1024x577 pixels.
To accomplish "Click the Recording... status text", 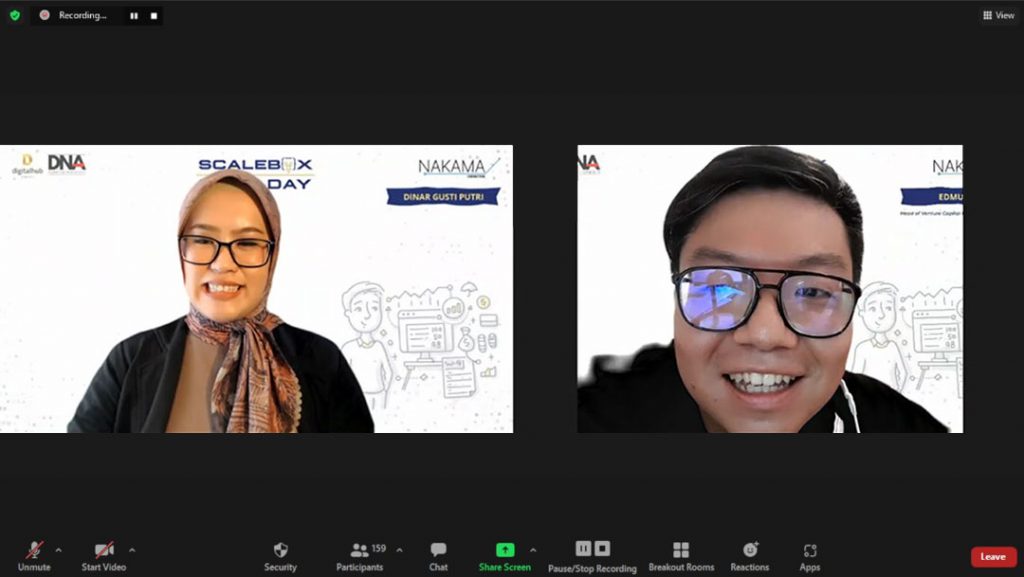I will pos(82,15).
